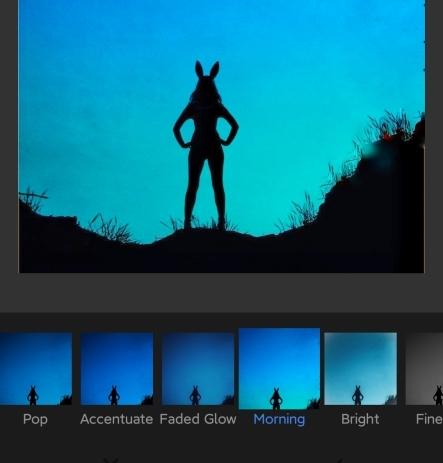Apply the Pop filter thumbnail

(36, 369)
